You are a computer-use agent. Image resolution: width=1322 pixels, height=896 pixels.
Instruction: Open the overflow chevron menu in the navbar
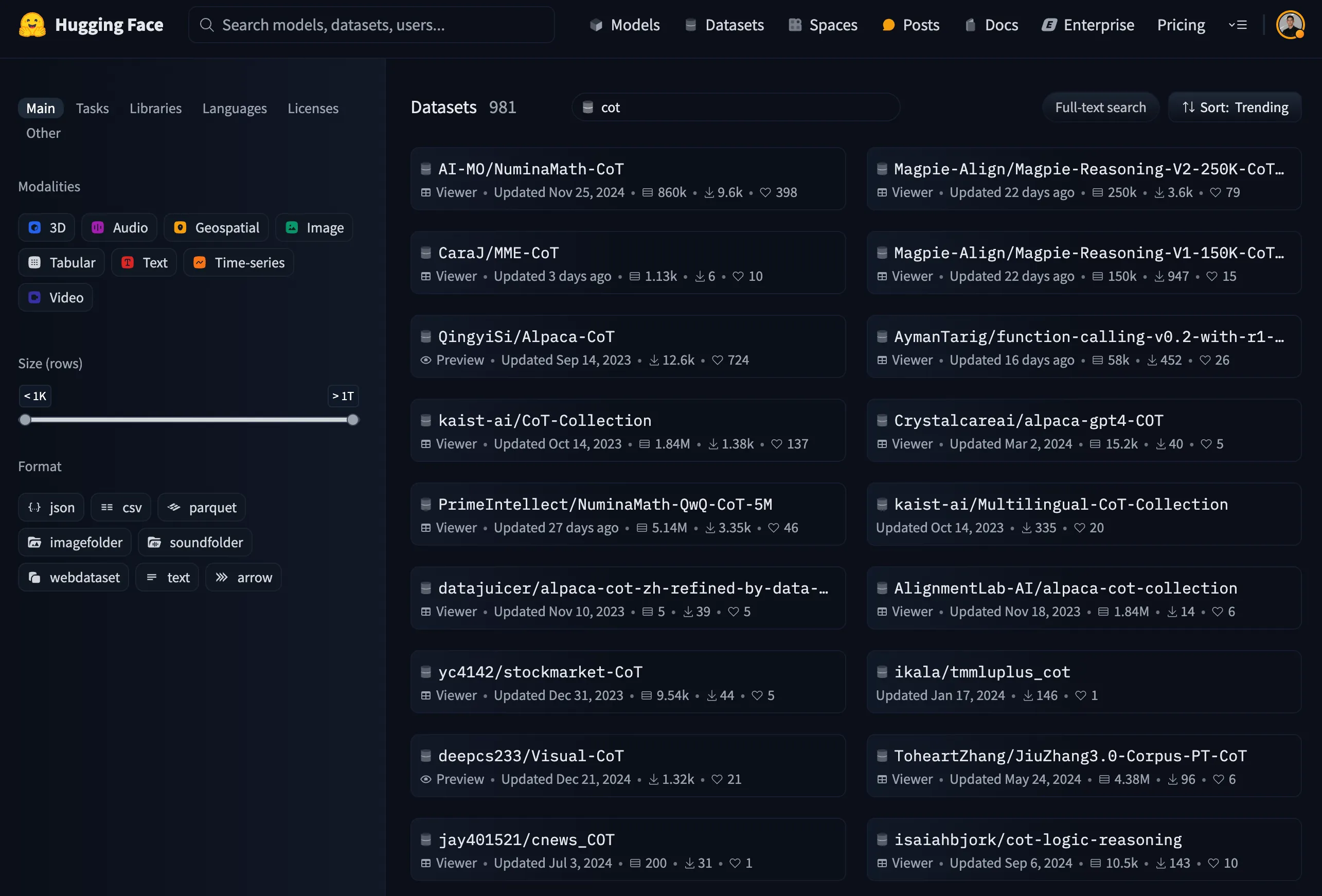pos(1238,25)
